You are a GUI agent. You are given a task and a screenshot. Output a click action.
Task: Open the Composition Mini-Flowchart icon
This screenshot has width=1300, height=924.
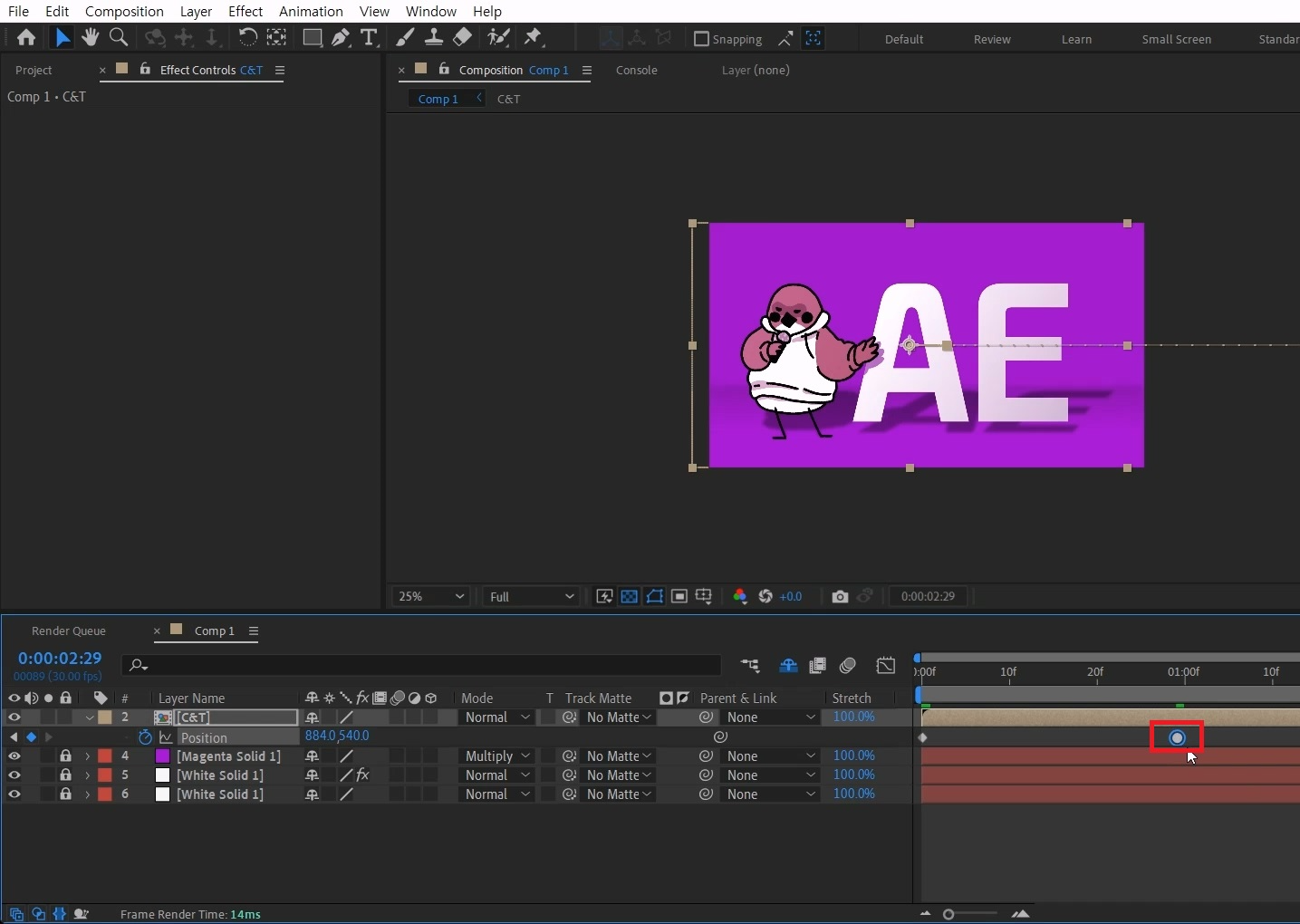click(750, 666)
